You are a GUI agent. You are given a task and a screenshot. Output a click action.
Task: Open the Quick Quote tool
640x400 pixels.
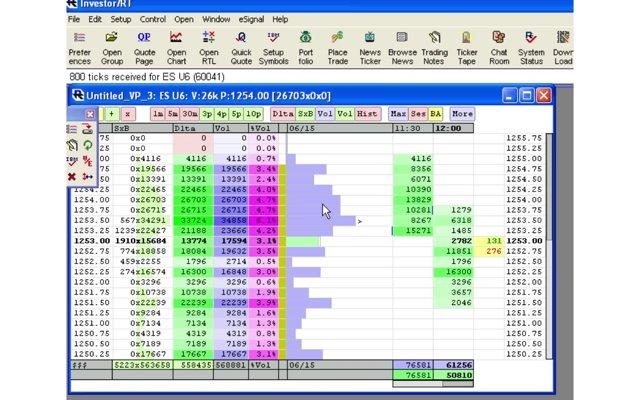pos(241,48)
